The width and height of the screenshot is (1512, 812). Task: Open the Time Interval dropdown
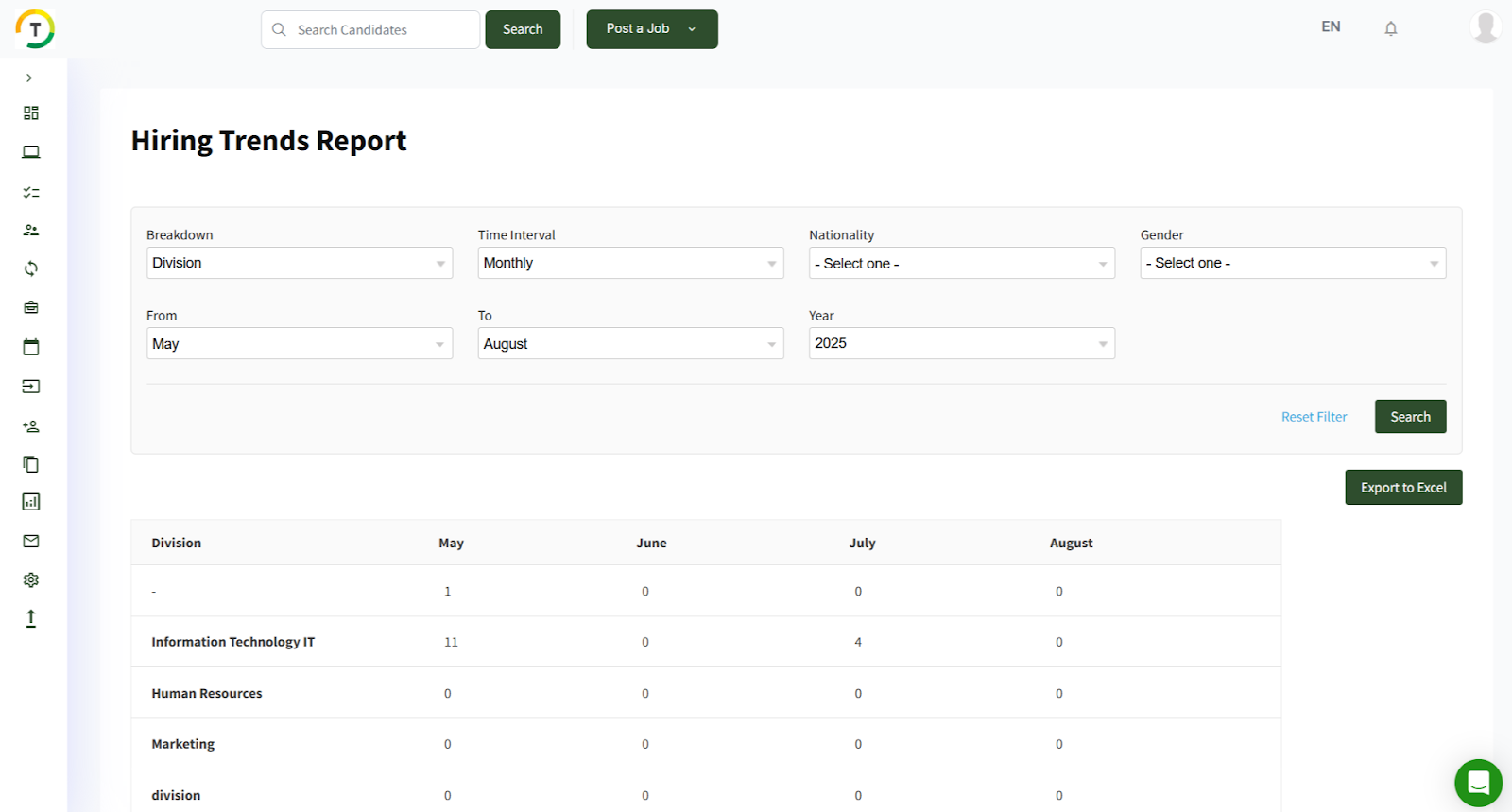pyautogui.click(x=630, y=263)
